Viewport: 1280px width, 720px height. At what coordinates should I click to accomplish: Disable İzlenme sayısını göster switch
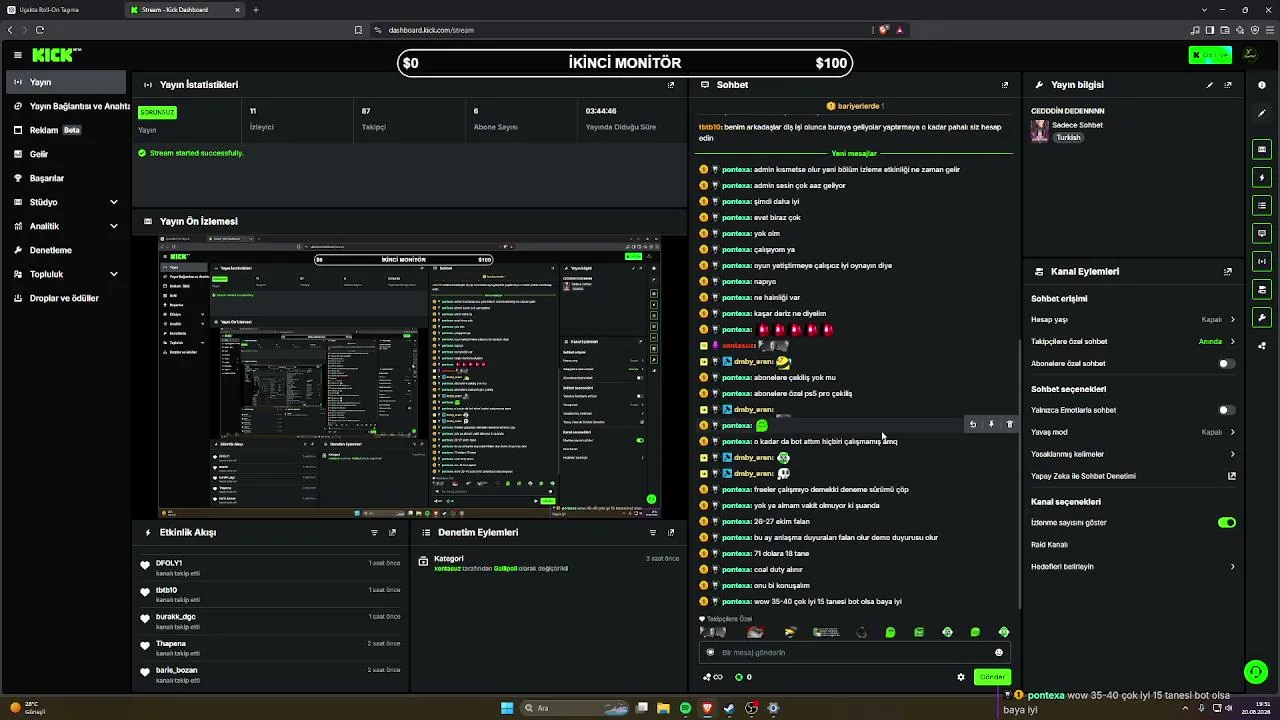(1227, 522)
